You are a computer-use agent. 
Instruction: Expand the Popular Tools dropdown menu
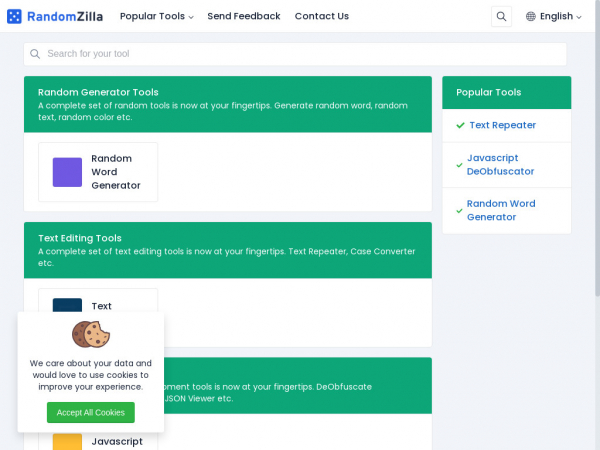pyautogui.click(x=157, y=16)
